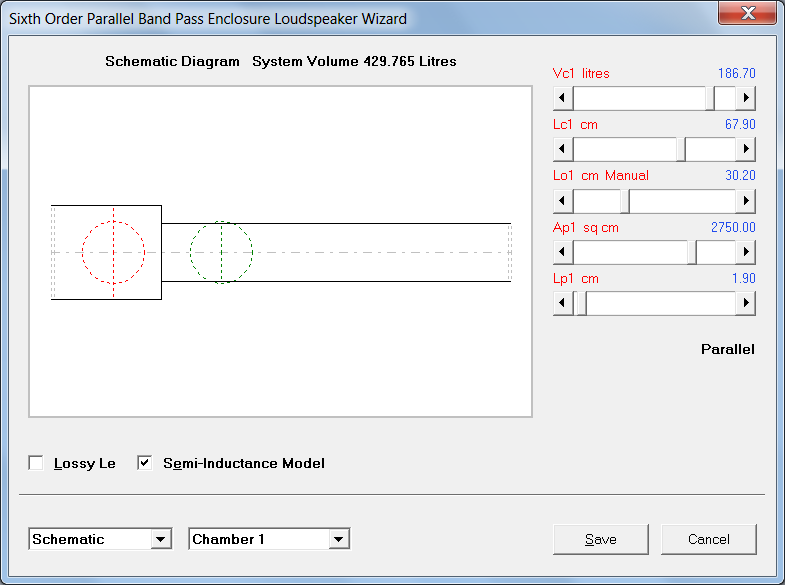Click the Lp1 cm left arrow
The image size is (785, 585).
(563, 303)
